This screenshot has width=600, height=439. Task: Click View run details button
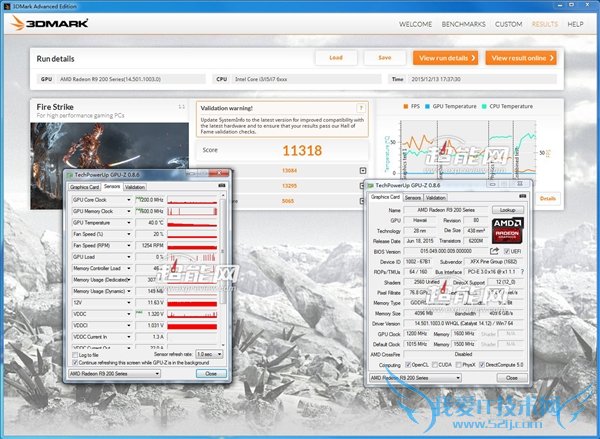point(445,58)
